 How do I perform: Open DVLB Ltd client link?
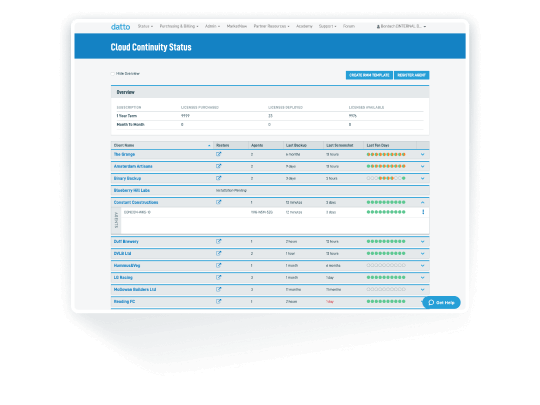(122, 254)
